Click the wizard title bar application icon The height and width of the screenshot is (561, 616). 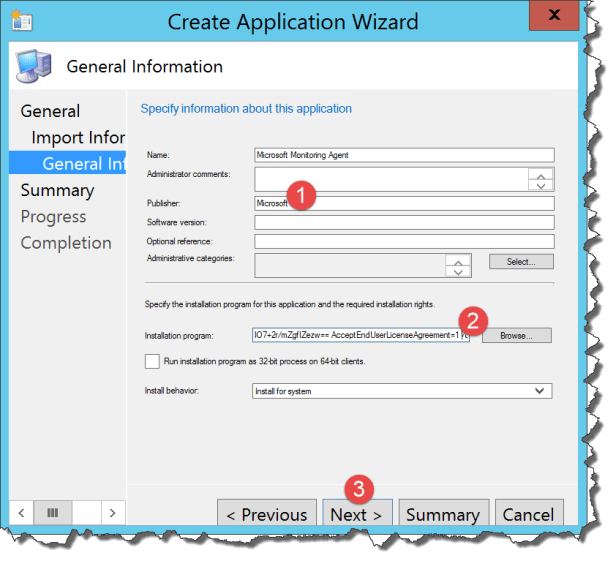click(22, 21)
